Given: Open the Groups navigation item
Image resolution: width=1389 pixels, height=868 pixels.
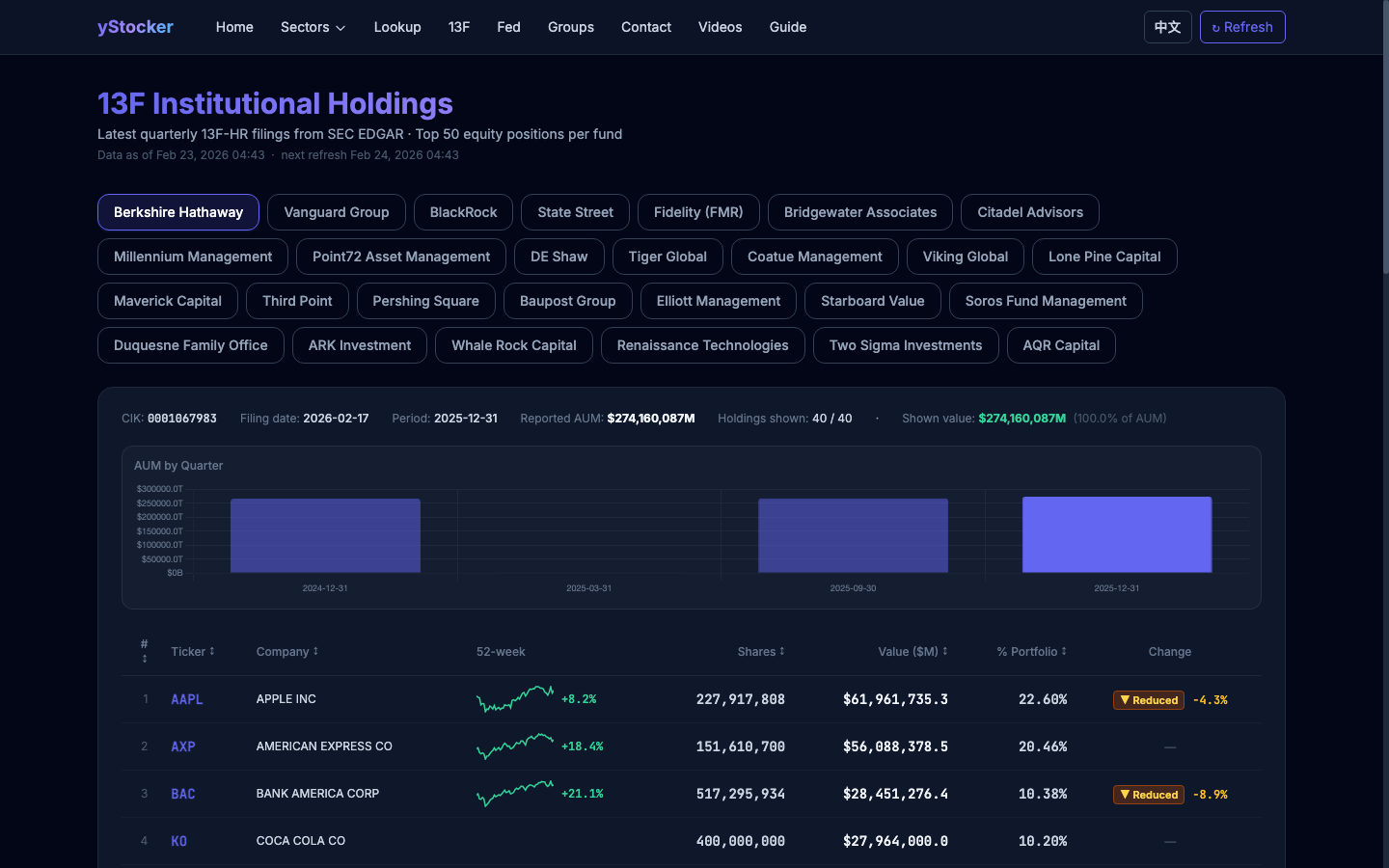Looking at the screenshot, I should click(x=570, y=27).
